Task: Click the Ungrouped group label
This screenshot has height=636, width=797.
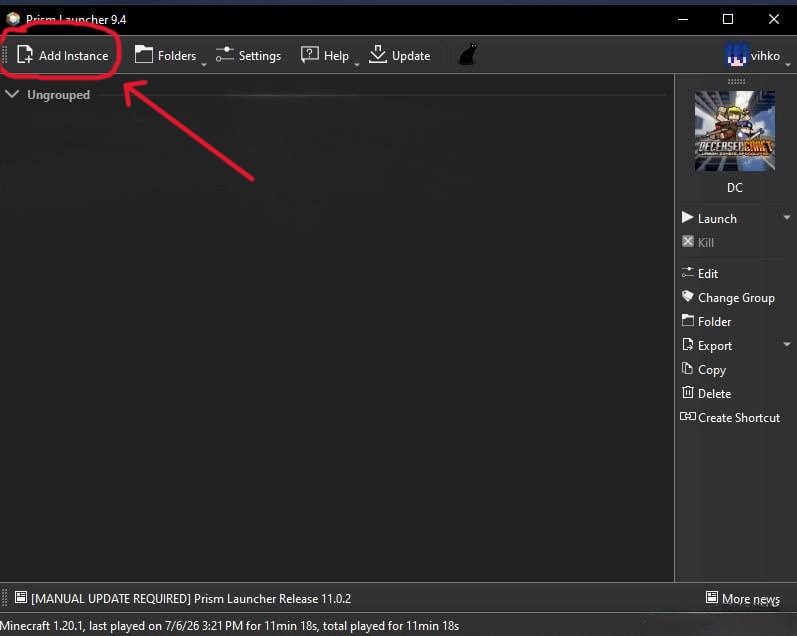Action: 58,95
